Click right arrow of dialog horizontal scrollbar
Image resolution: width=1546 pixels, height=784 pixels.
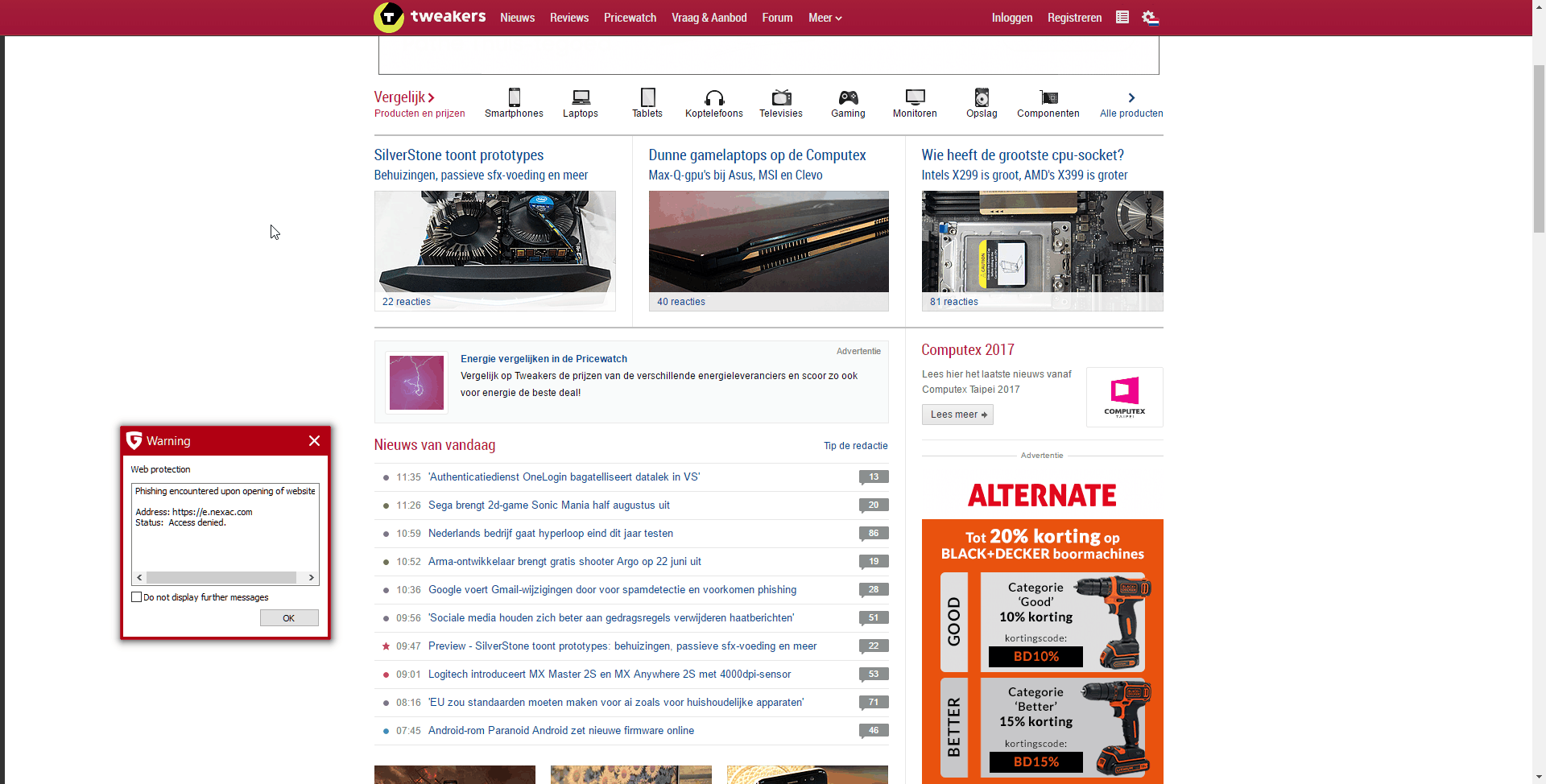tap(312, 577)
